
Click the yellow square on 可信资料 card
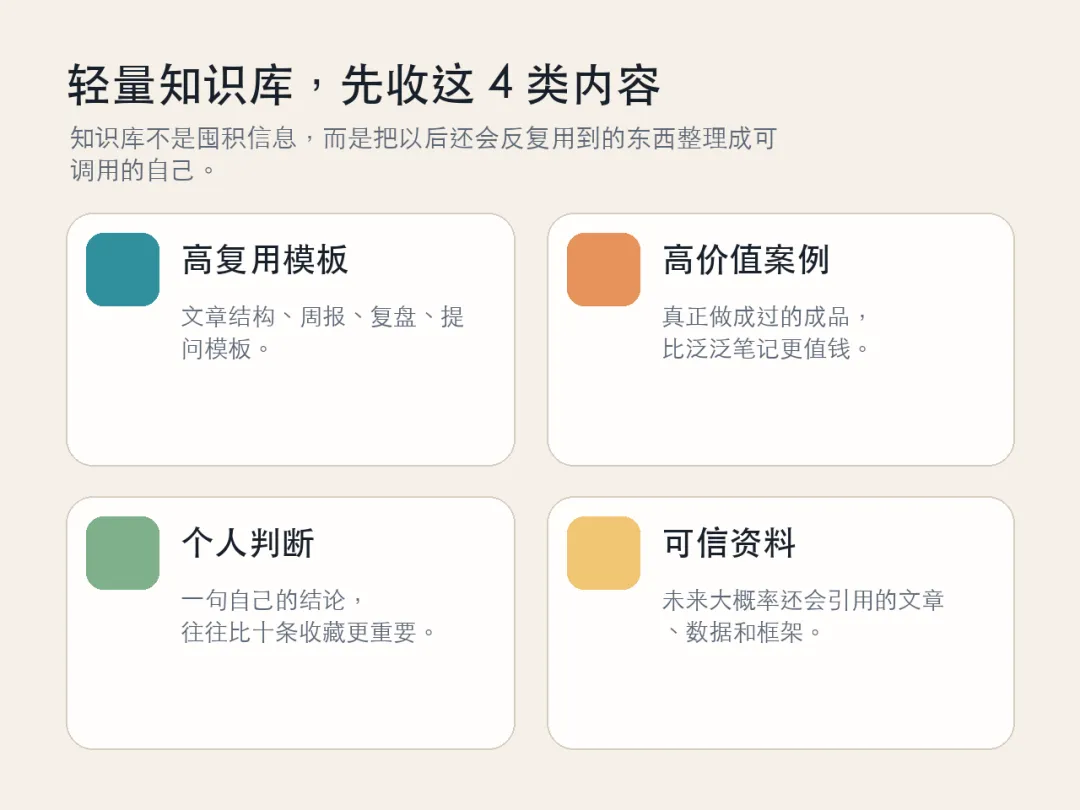tap(603, 553)
